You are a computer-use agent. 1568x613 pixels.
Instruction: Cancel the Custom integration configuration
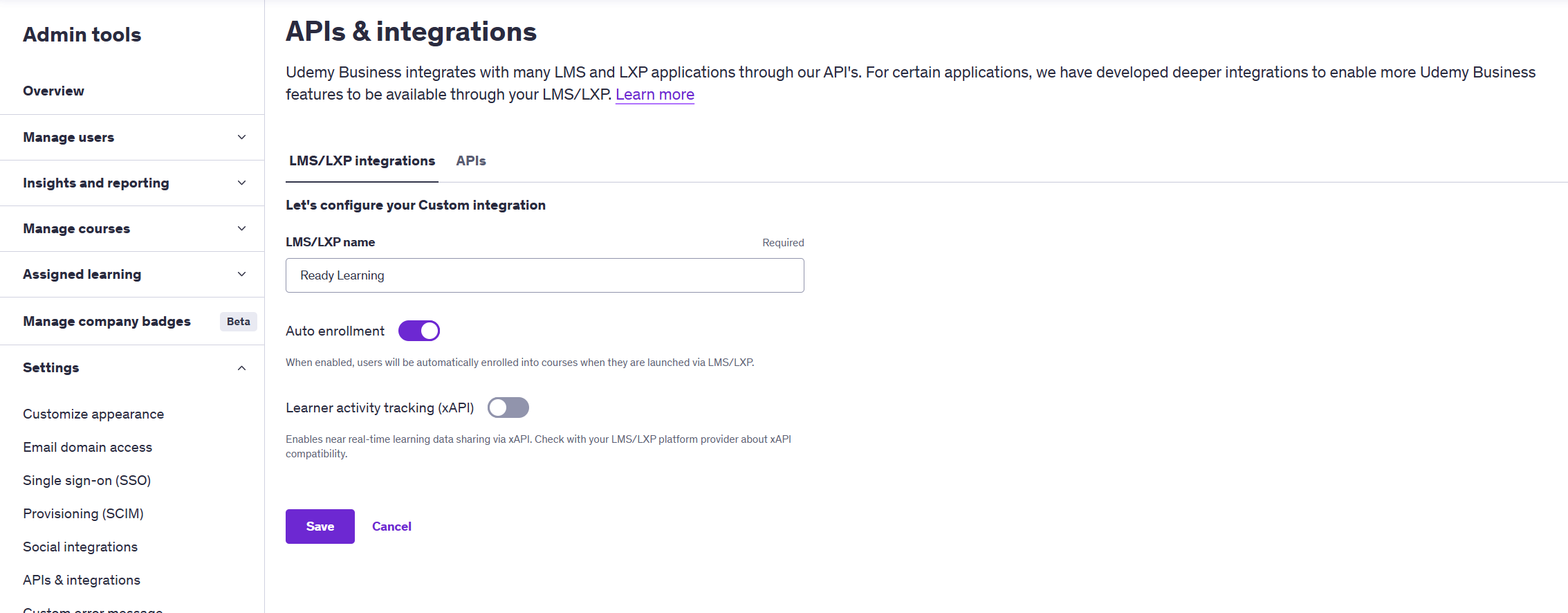pyautogui.click(x=391, y=527)
